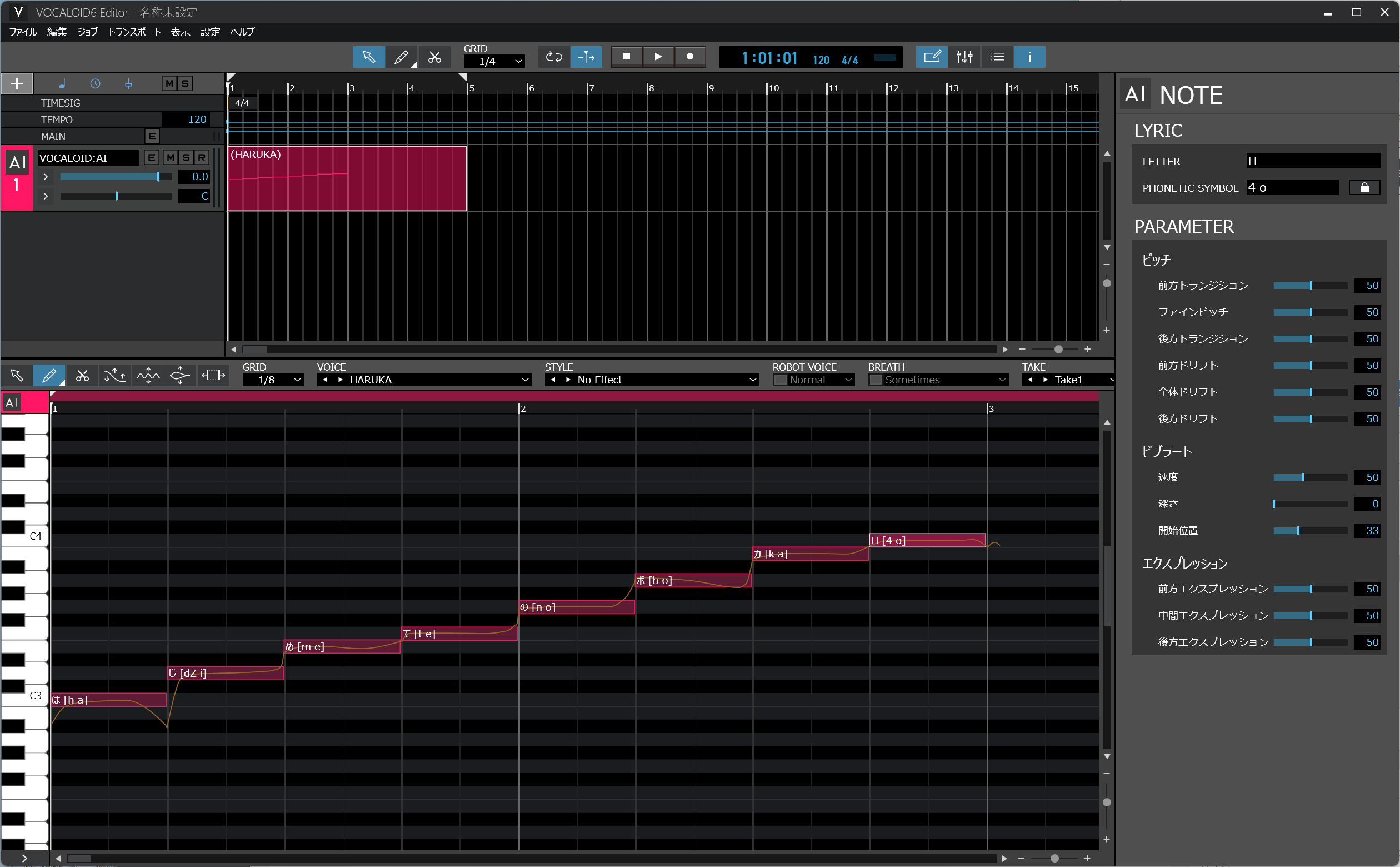Toggle global solo S button in track header

click(184, 84)
